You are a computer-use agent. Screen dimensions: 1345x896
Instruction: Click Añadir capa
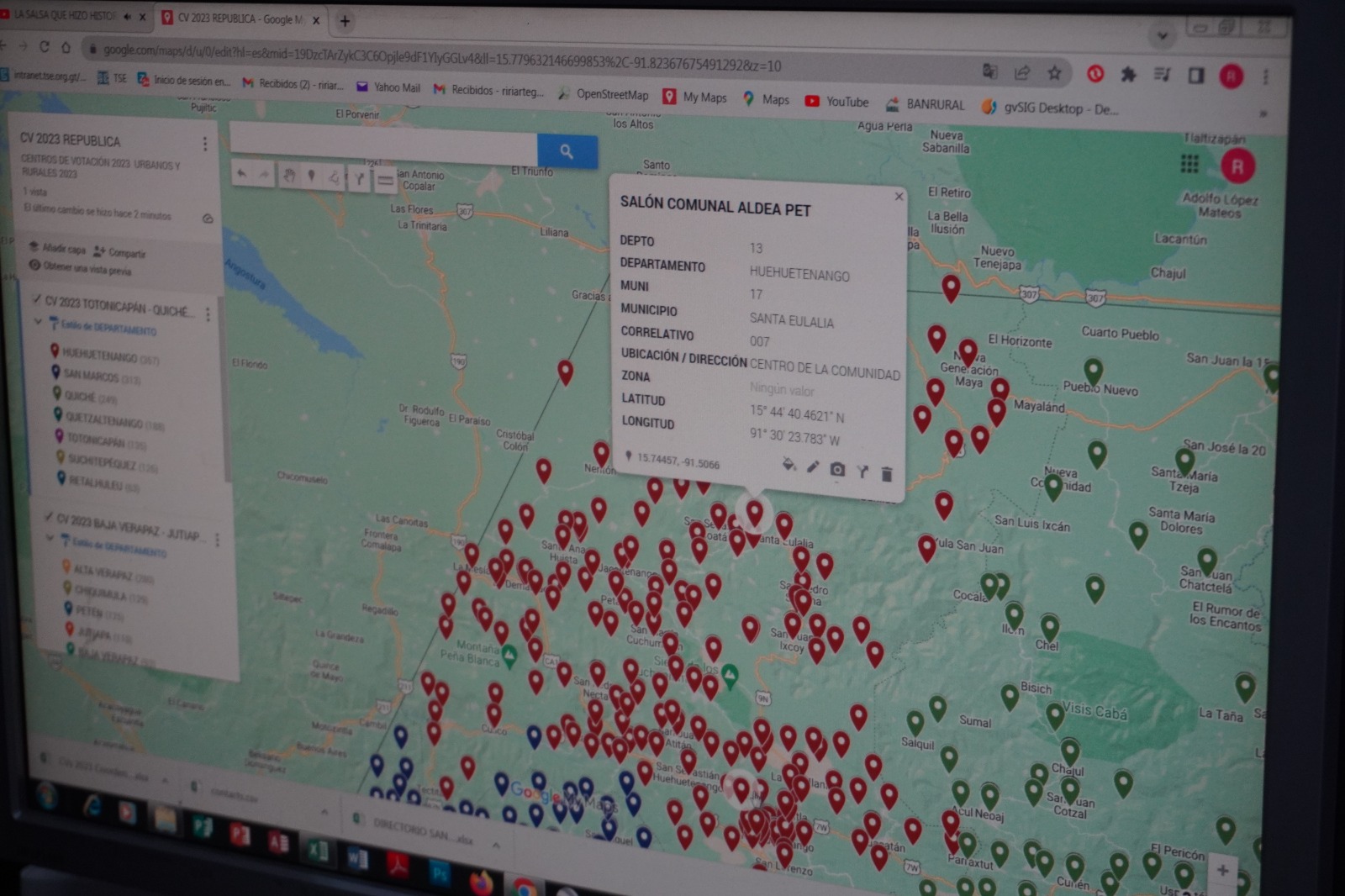(x=57, y=248)
